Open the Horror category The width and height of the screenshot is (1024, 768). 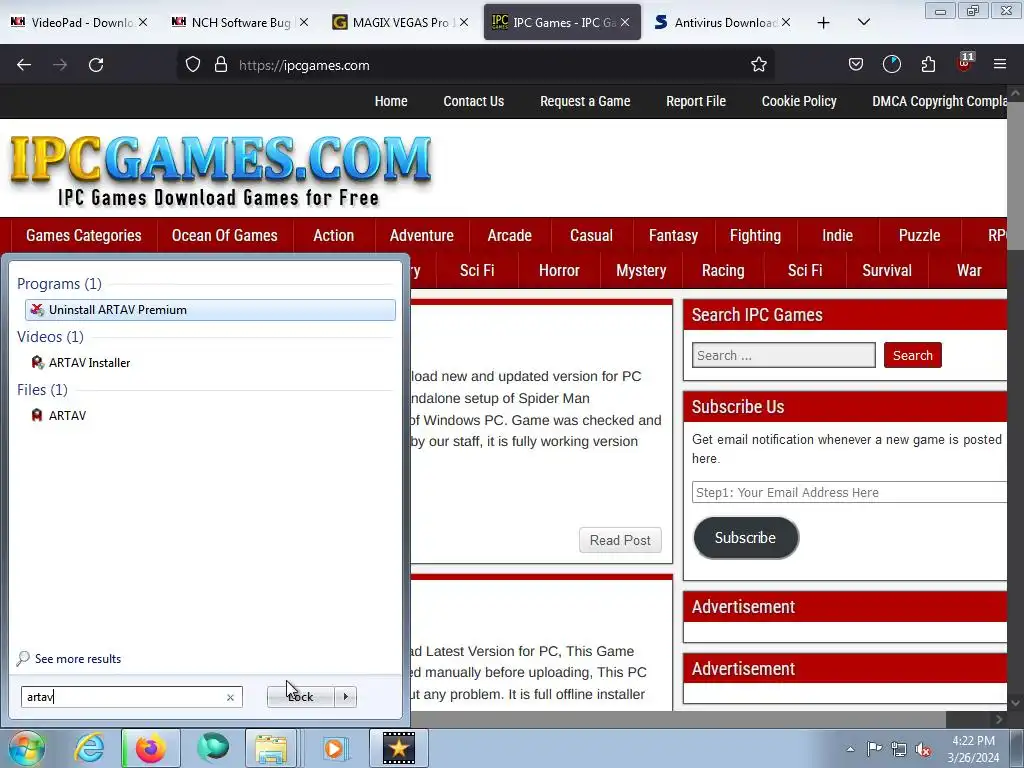(559, 270)
